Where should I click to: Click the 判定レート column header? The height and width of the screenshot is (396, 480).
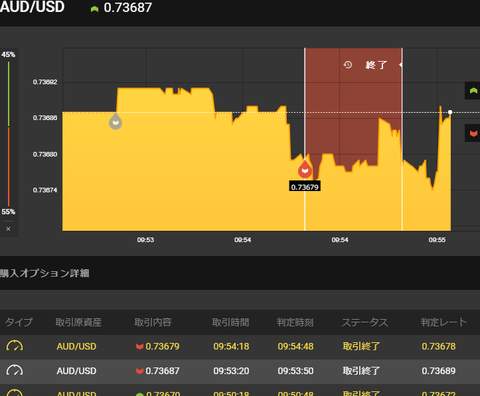[x=444, y=322]
